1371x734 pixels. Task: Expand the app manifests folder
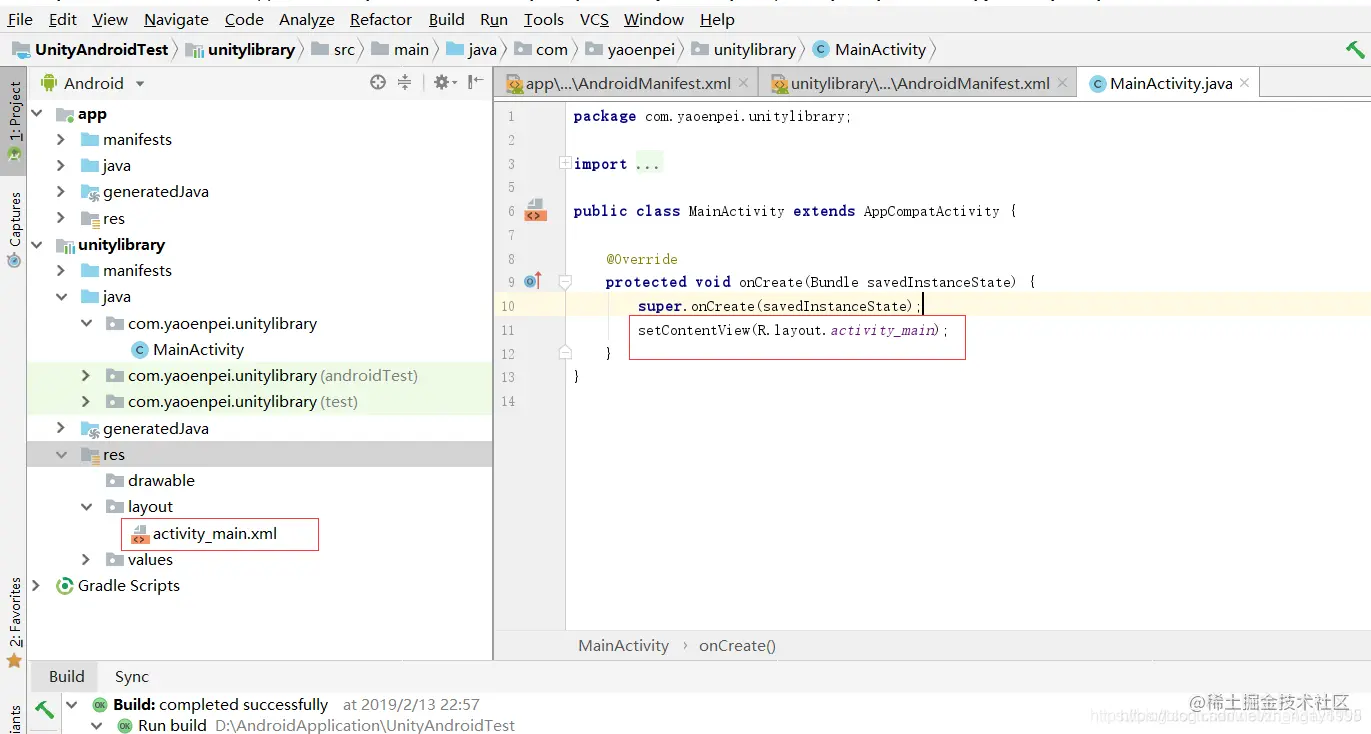coord(61,139)
